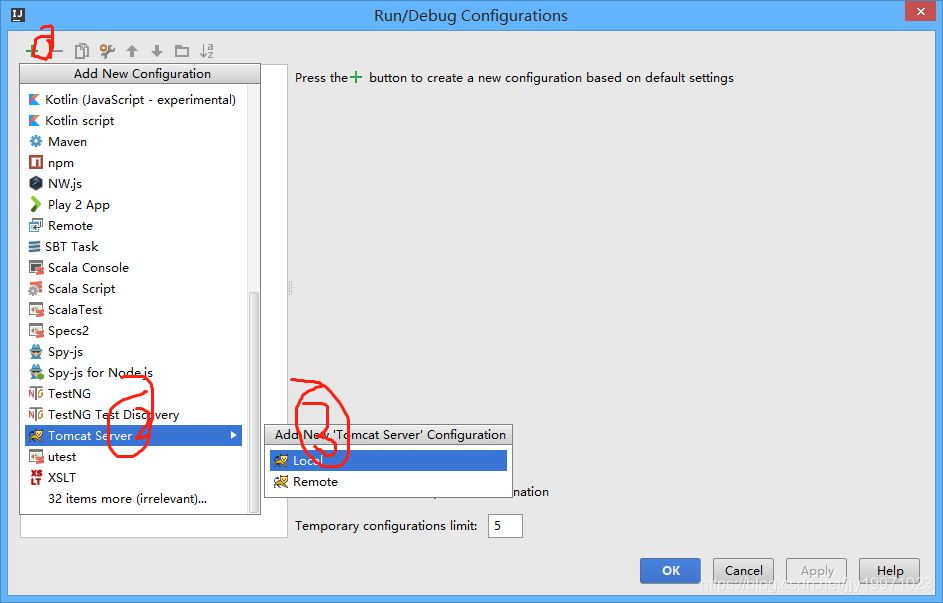943x603 pixels.
Task: Sort configurations alphabetically icon
Action: click(207, 51)
